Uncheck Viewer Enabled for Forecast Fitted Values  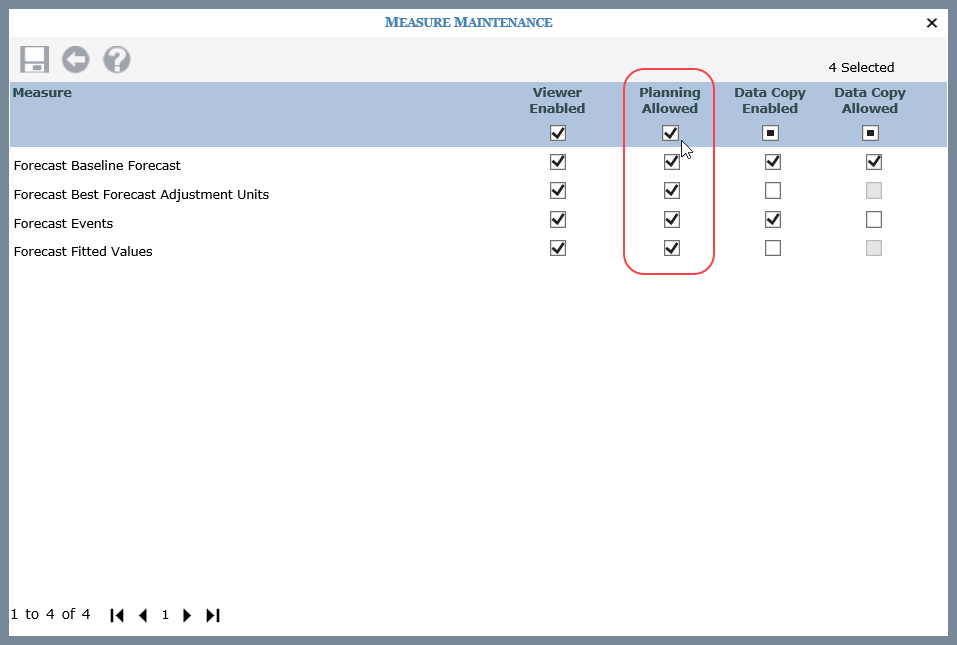click(558, 248)
